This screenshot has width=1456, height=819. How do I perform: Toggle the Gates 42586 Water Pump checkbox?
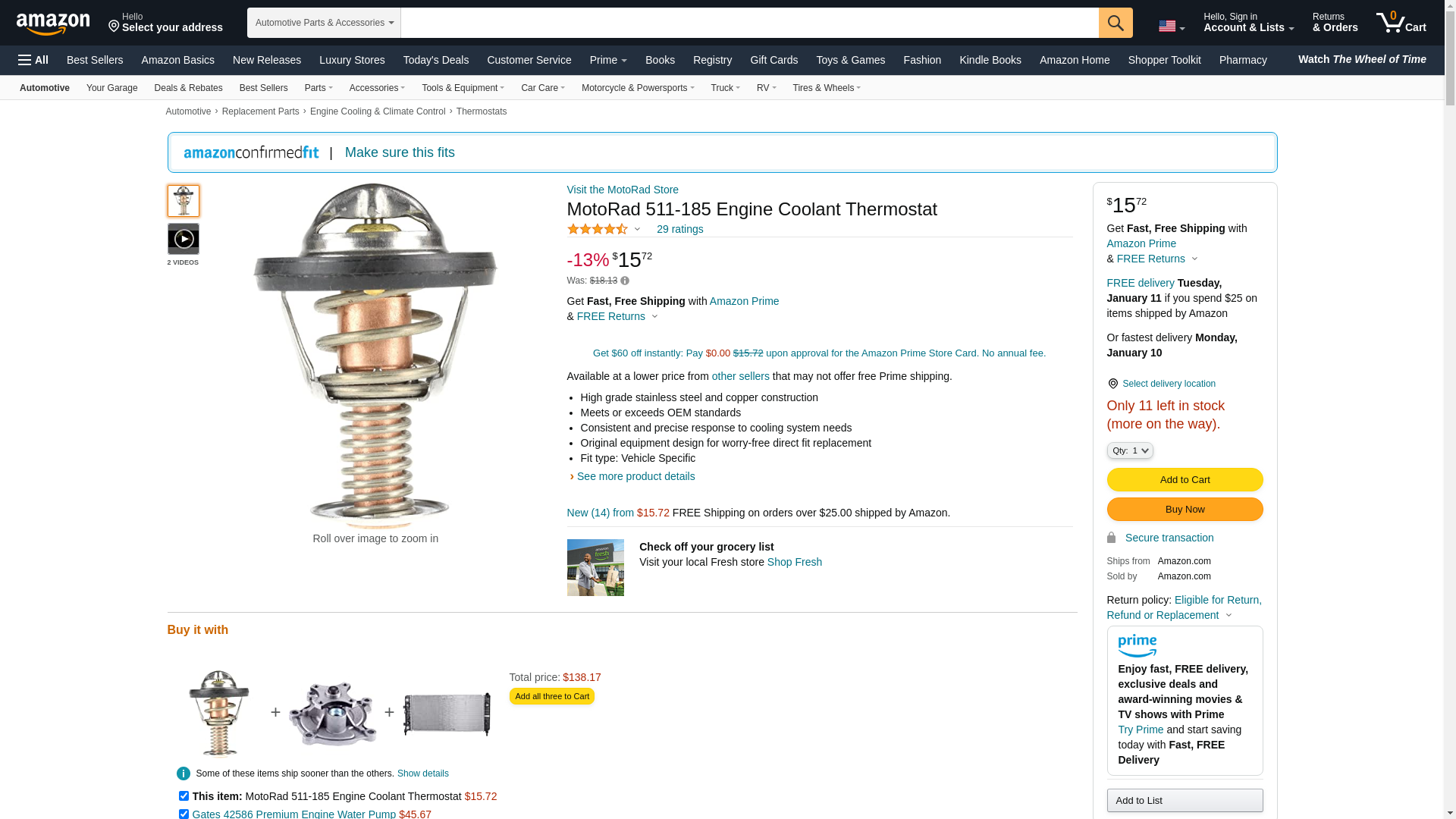pos(184,814)
